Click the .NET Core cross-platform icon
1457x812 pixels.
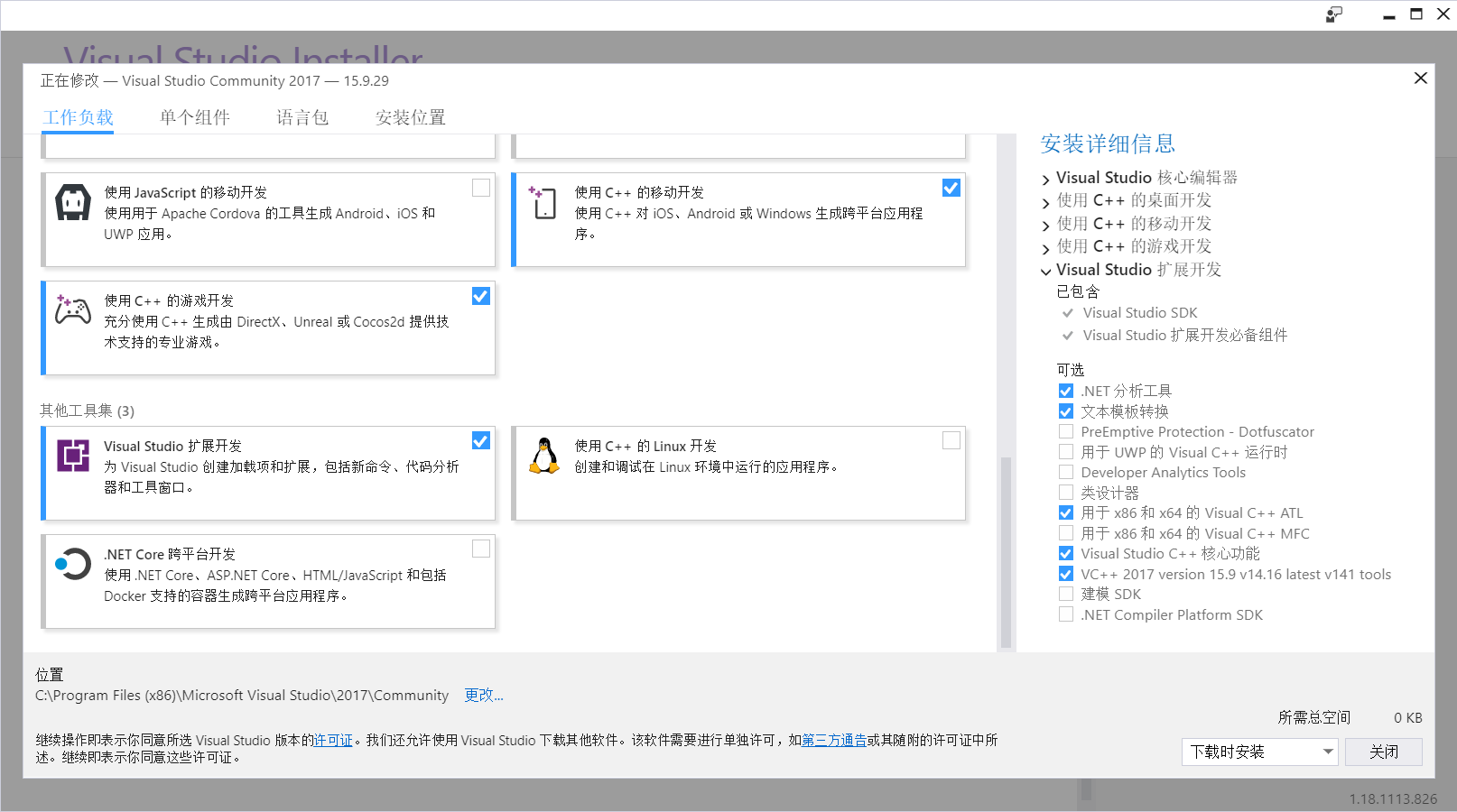point(73,564)
